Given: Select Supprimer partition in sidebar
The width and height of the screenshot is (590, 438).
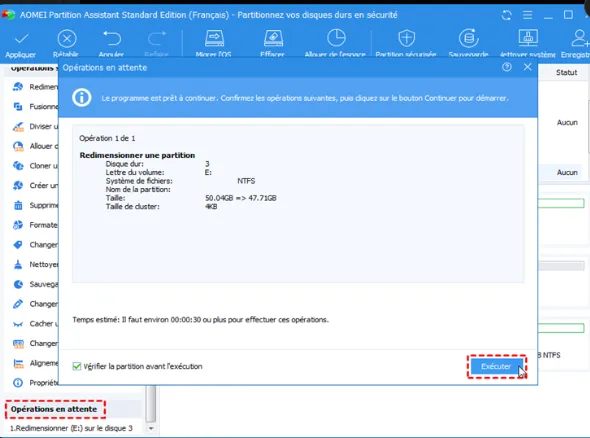Looking at the screenshot, I should tap(35, 205).
